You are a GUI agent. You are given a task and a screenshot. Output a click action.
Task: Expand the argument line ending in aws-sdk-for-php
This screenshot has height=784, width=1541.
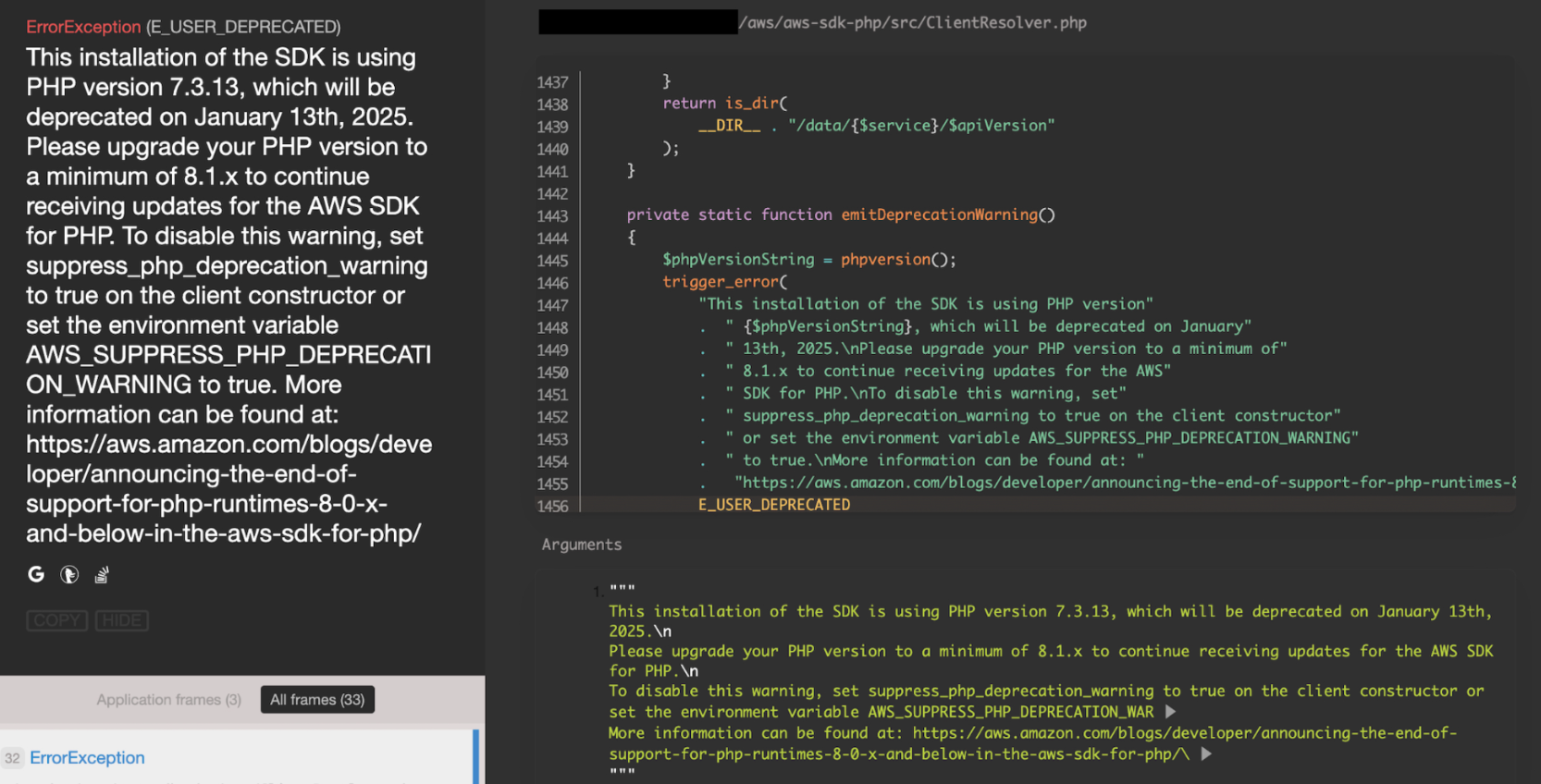point(1206,753)
